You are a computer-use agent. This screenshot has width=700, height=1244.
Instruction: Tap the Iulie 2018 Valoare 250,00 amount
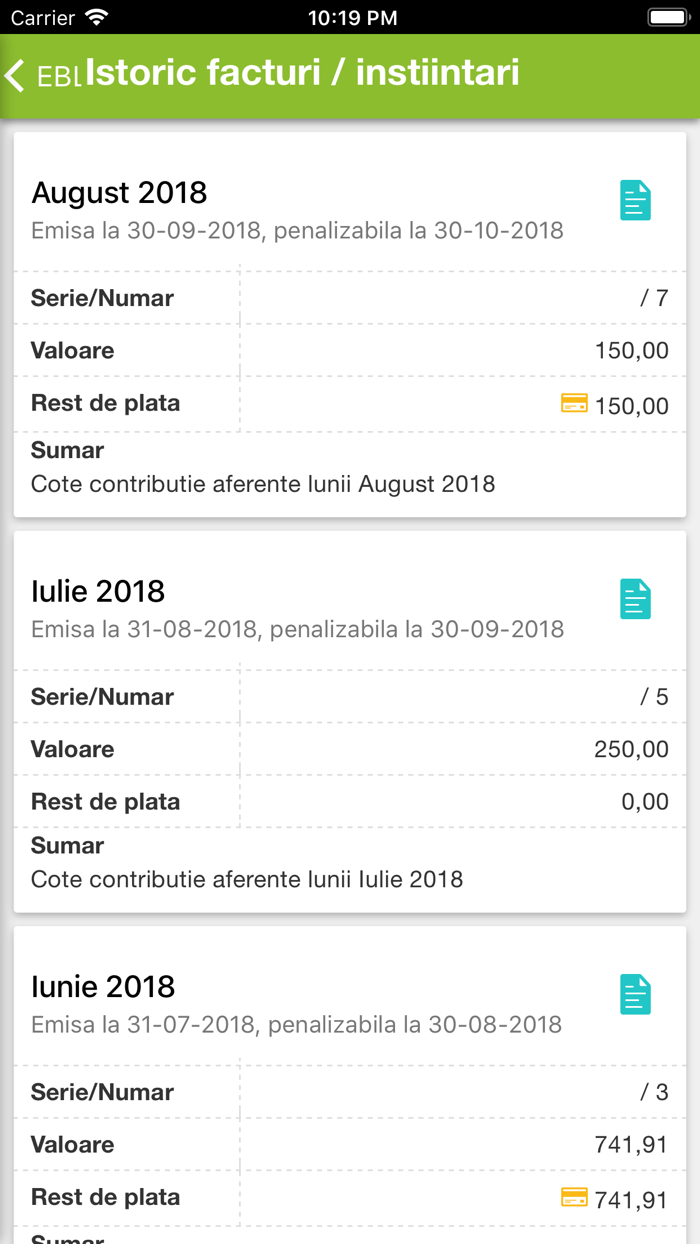pos(631,749)
